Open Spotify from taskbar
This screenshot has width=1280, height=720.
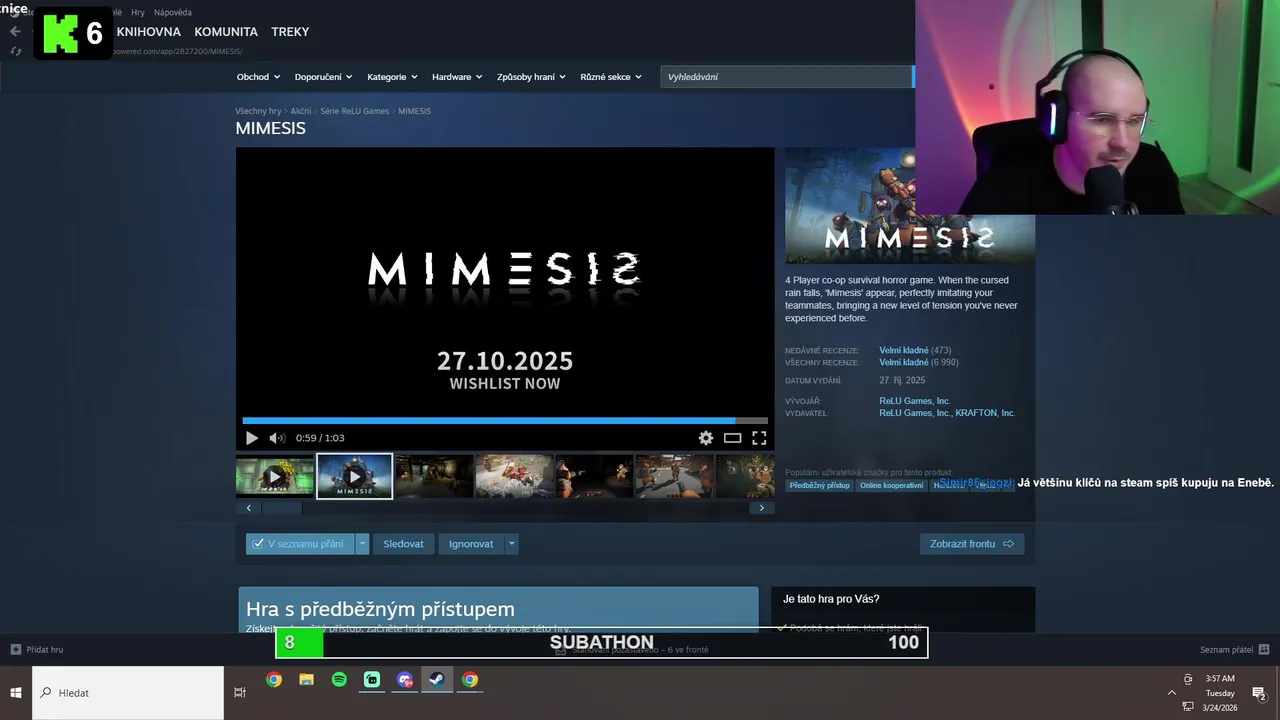point(339,680)
